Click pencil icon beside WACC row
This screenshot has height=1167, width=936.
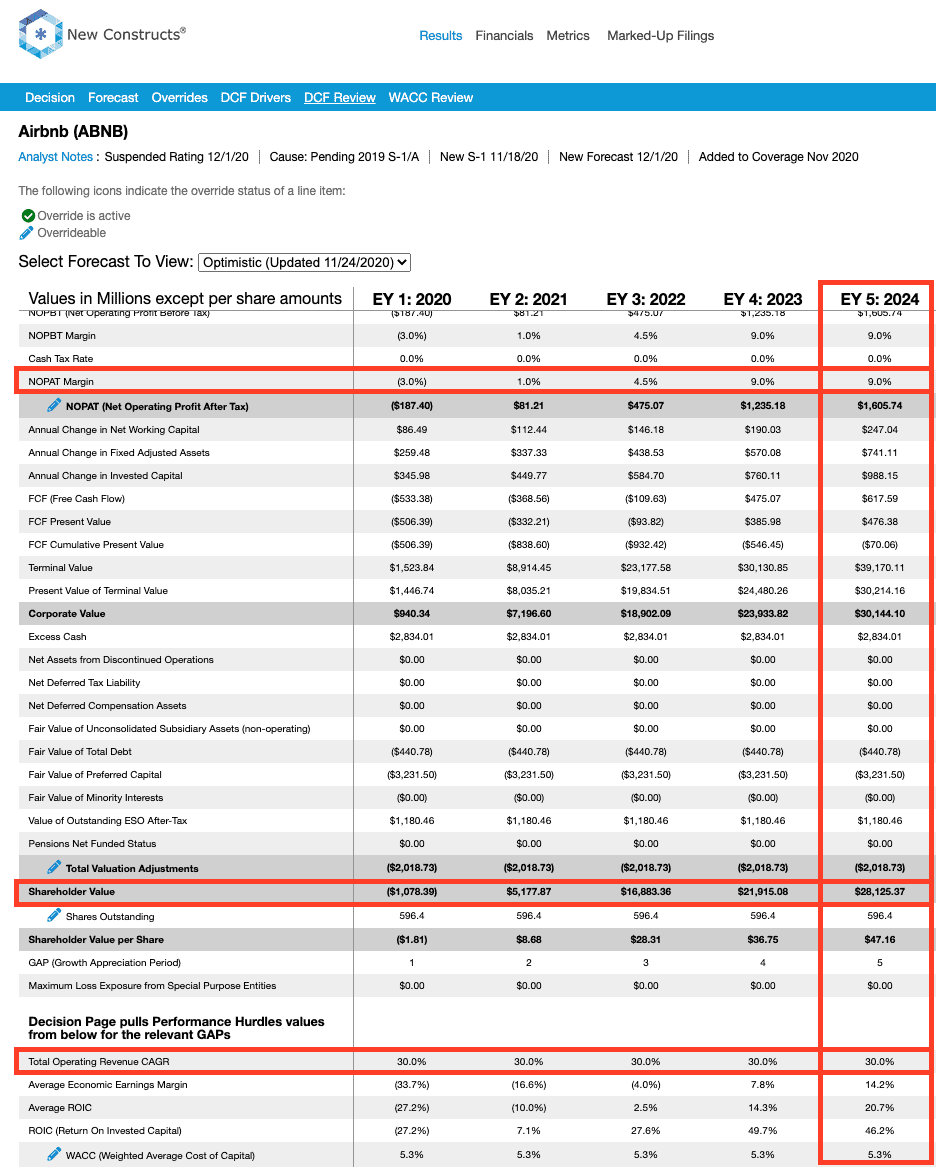click(x=54, y=1154)
